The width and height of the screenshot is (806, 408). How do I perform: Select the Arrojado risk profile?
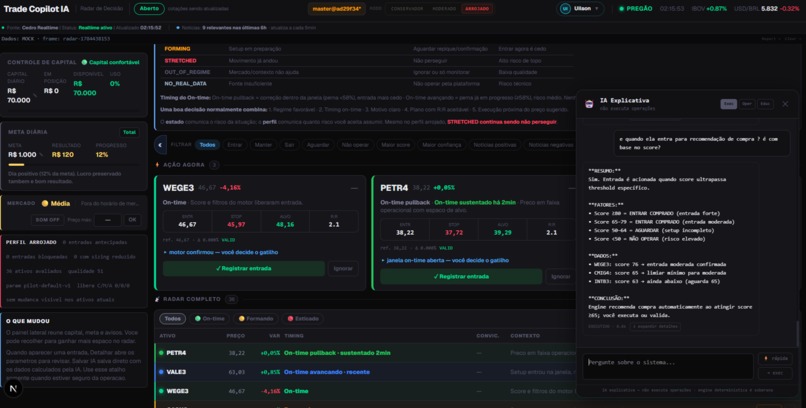(x=477, y=9)
